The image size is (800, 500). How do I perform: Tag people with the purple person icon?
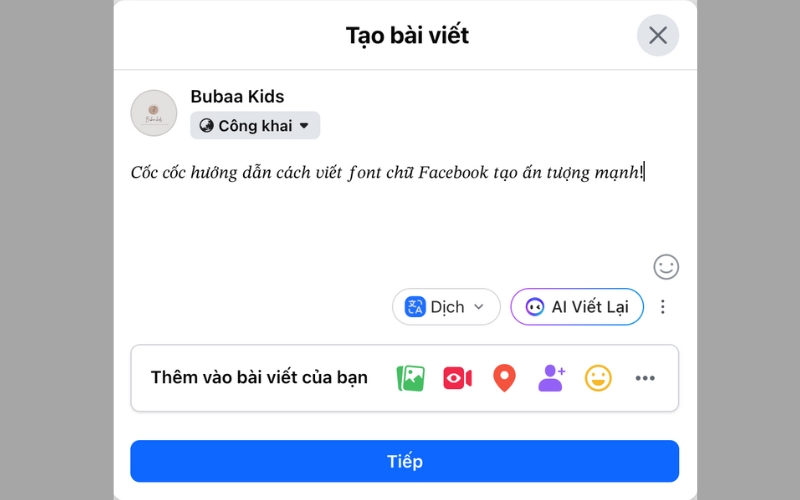coord(551,378)
